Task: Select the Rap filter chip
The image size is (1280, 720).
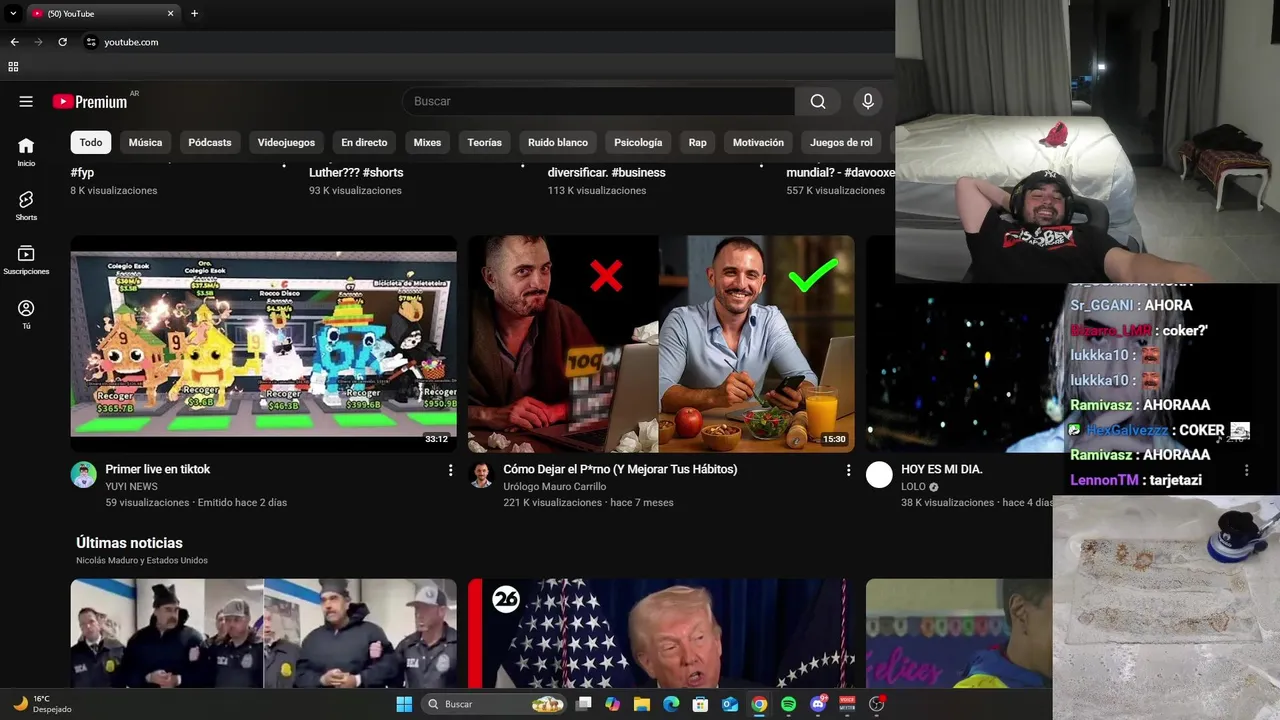Action: pyautogui.click(x=698, y=142)
